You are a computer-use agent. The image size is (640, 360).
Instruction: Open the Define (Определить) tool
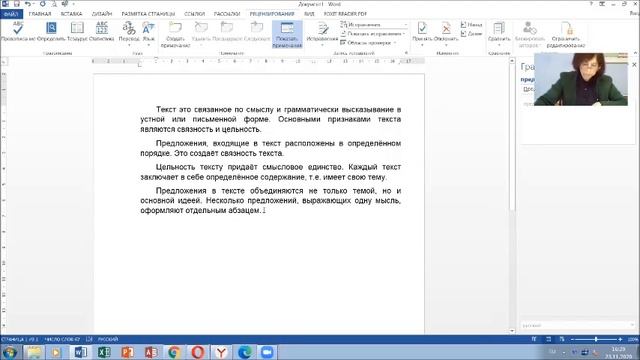pyautogui.click(x=51, y=32)
